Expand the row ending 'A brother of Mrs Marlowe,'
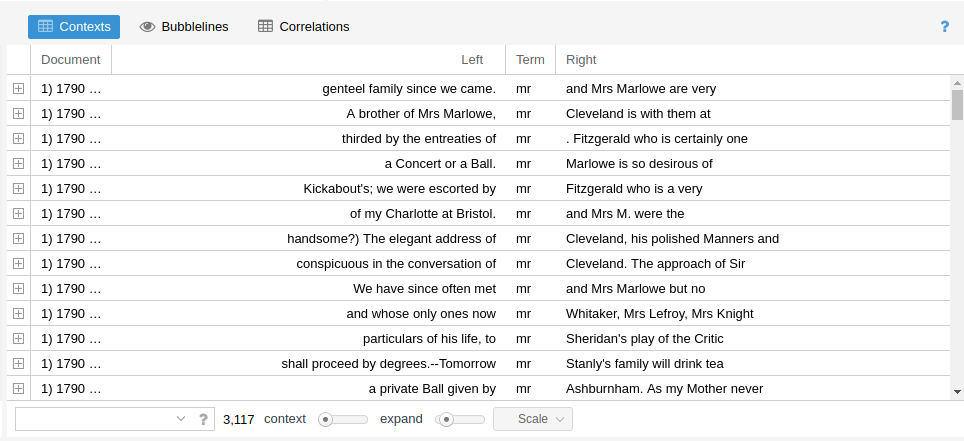Viewport: 964px width, 441px height. pos(18,113)
